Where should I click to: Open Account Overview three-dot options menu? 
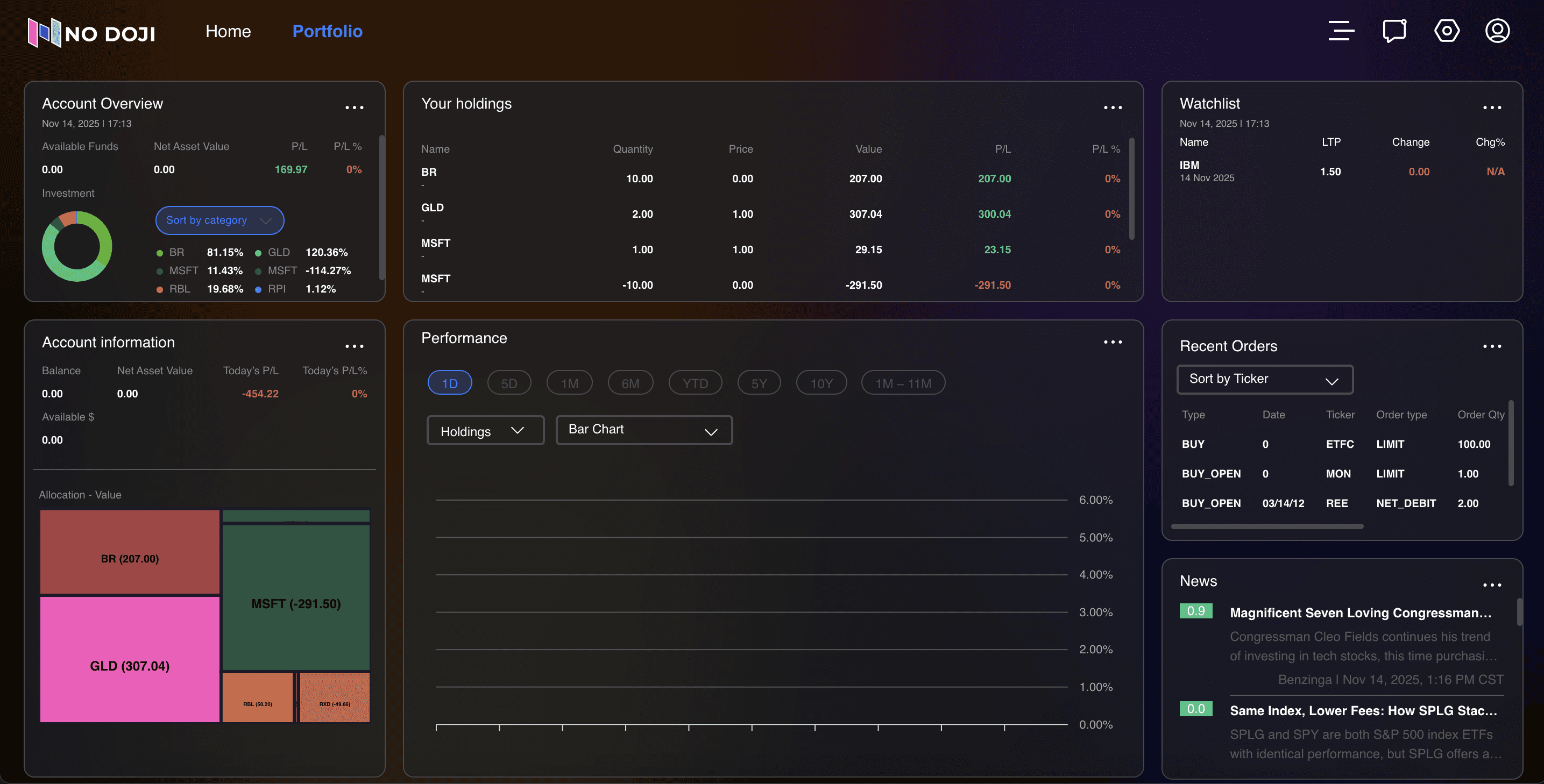click(x=354, y=108)
